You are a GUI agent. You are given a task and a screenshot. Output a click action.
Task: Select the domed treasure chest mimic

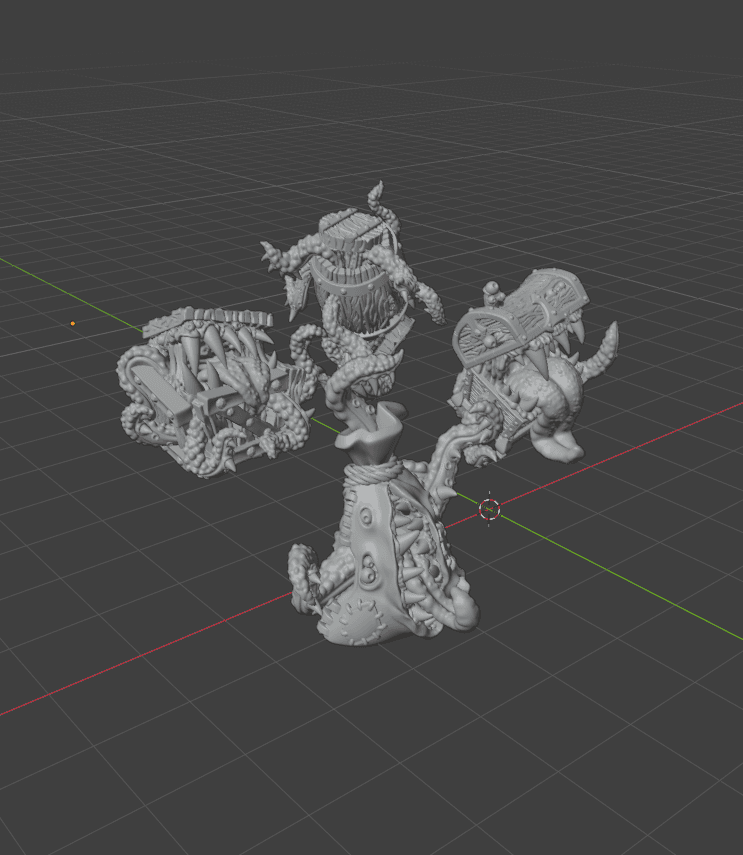point(531,365)
